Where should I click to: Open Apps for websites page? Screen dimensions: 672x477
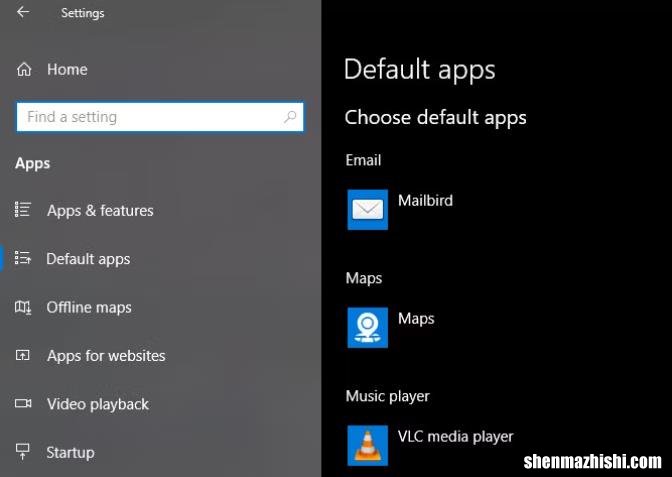(x=106, y=356)
